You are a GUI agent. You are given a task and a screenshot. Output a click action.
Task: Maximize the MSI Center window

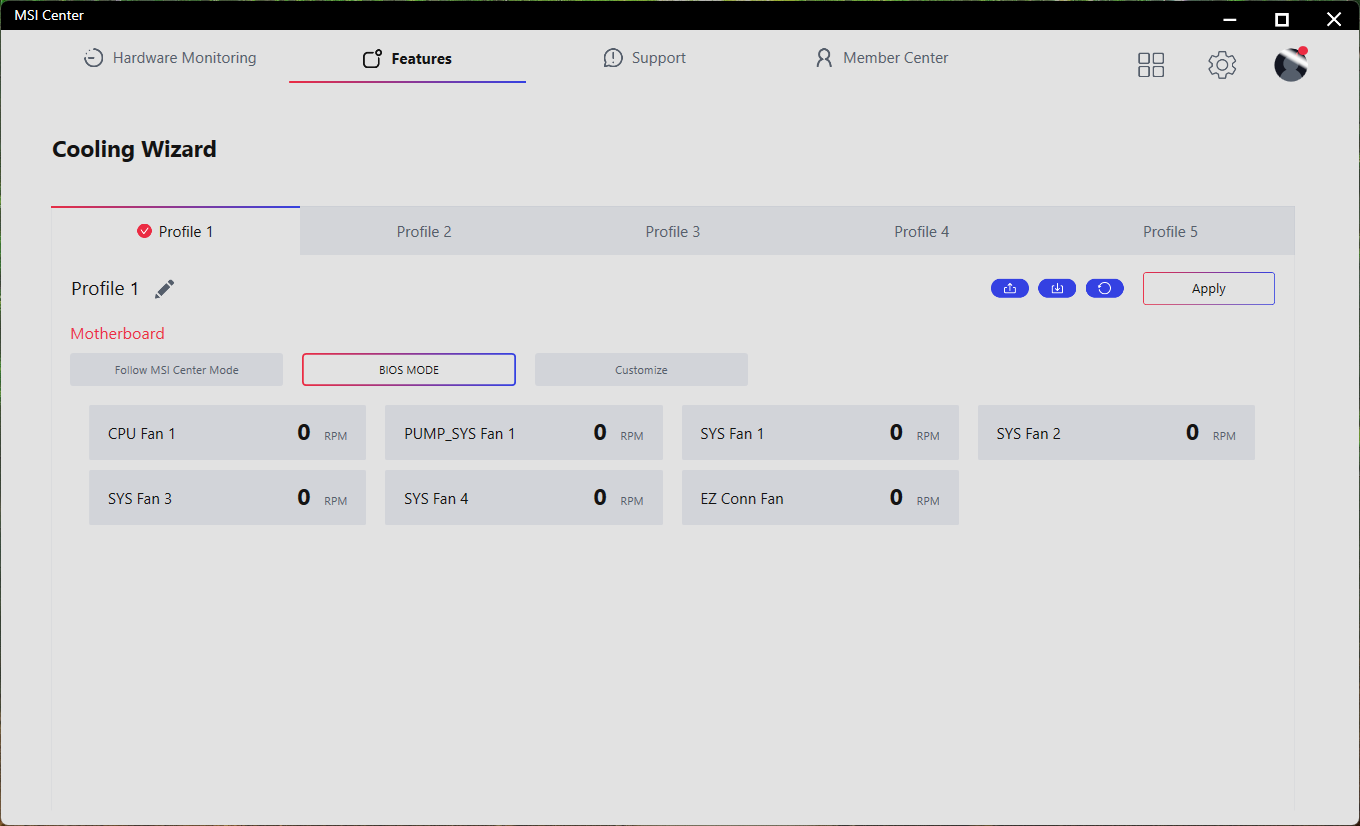1282,18
